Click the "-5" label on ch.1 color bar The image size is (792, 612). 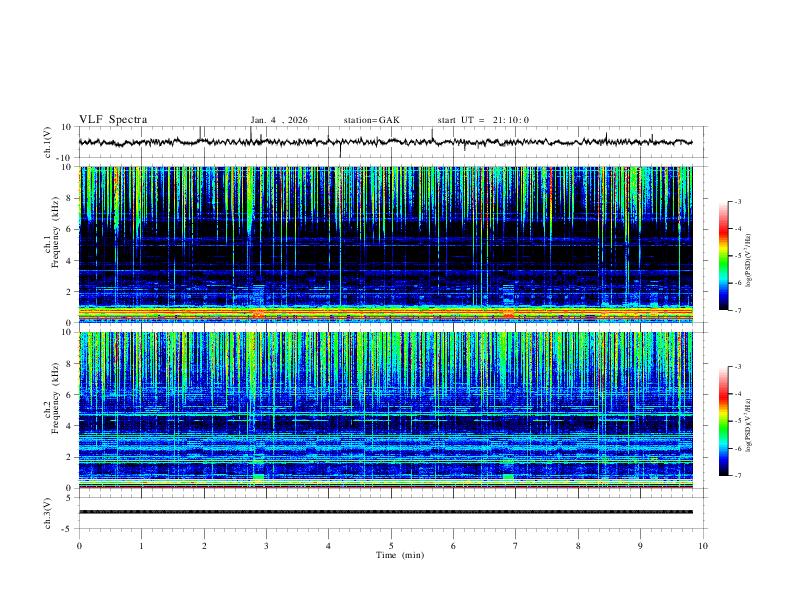click(737, 256)
